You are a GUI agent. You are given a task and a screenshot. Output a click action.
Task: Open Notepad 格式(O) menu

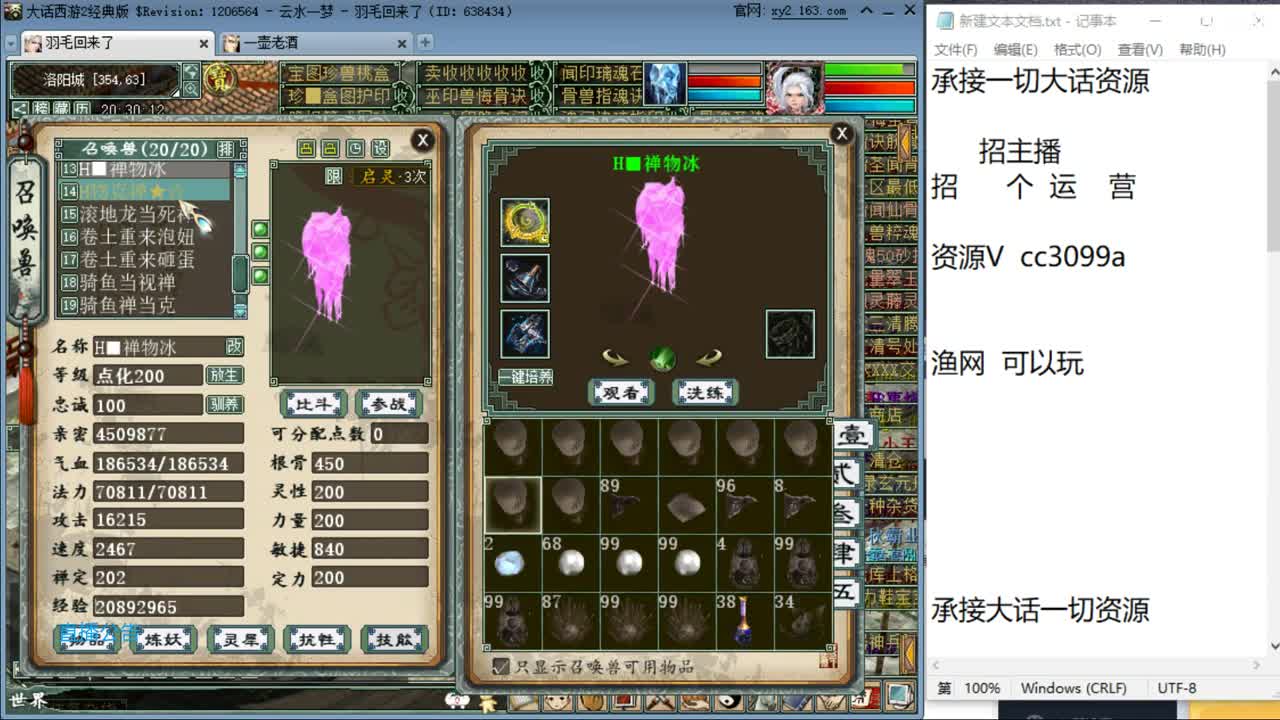coord(1077,49)
